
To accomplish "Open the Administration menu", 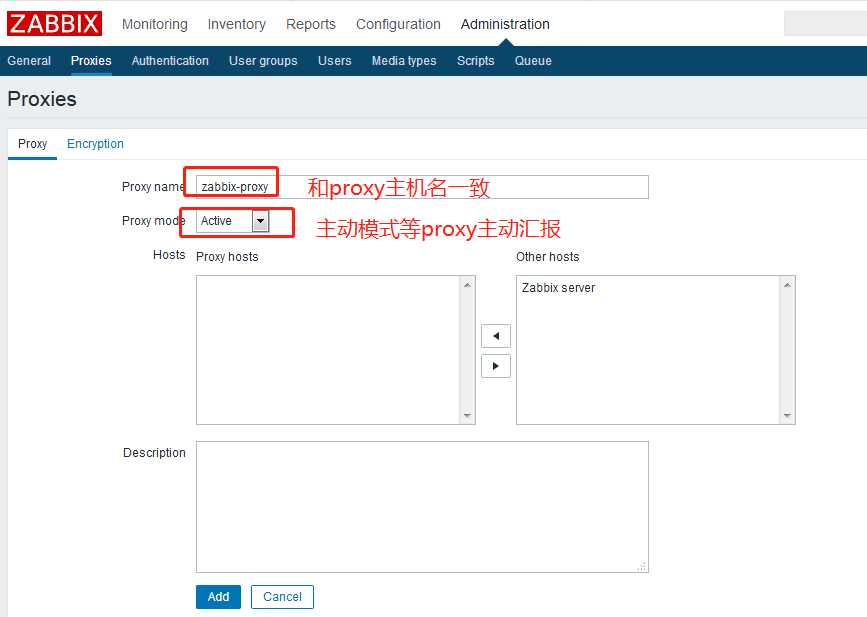I will [x=505, y=24].
